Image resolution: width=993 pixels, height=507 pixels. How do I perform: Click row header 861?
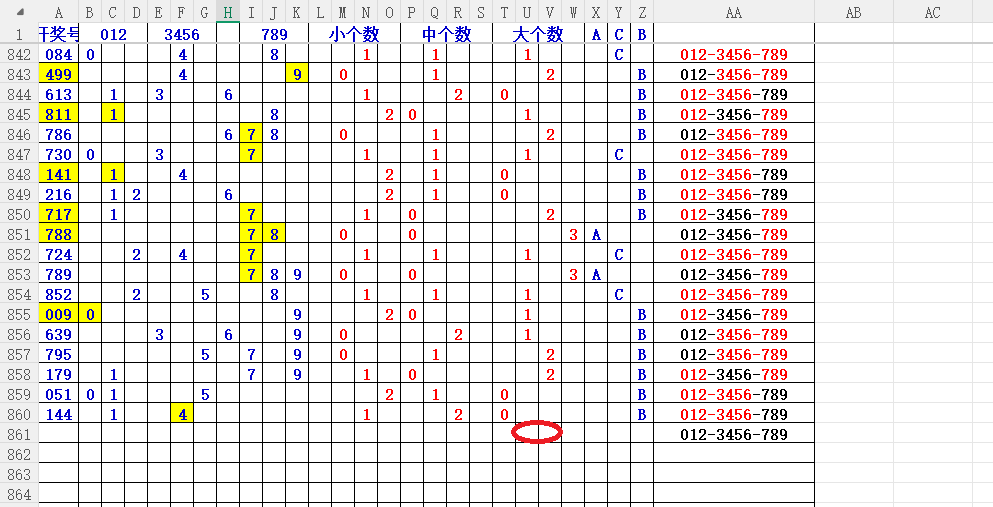tap(18, 435)
